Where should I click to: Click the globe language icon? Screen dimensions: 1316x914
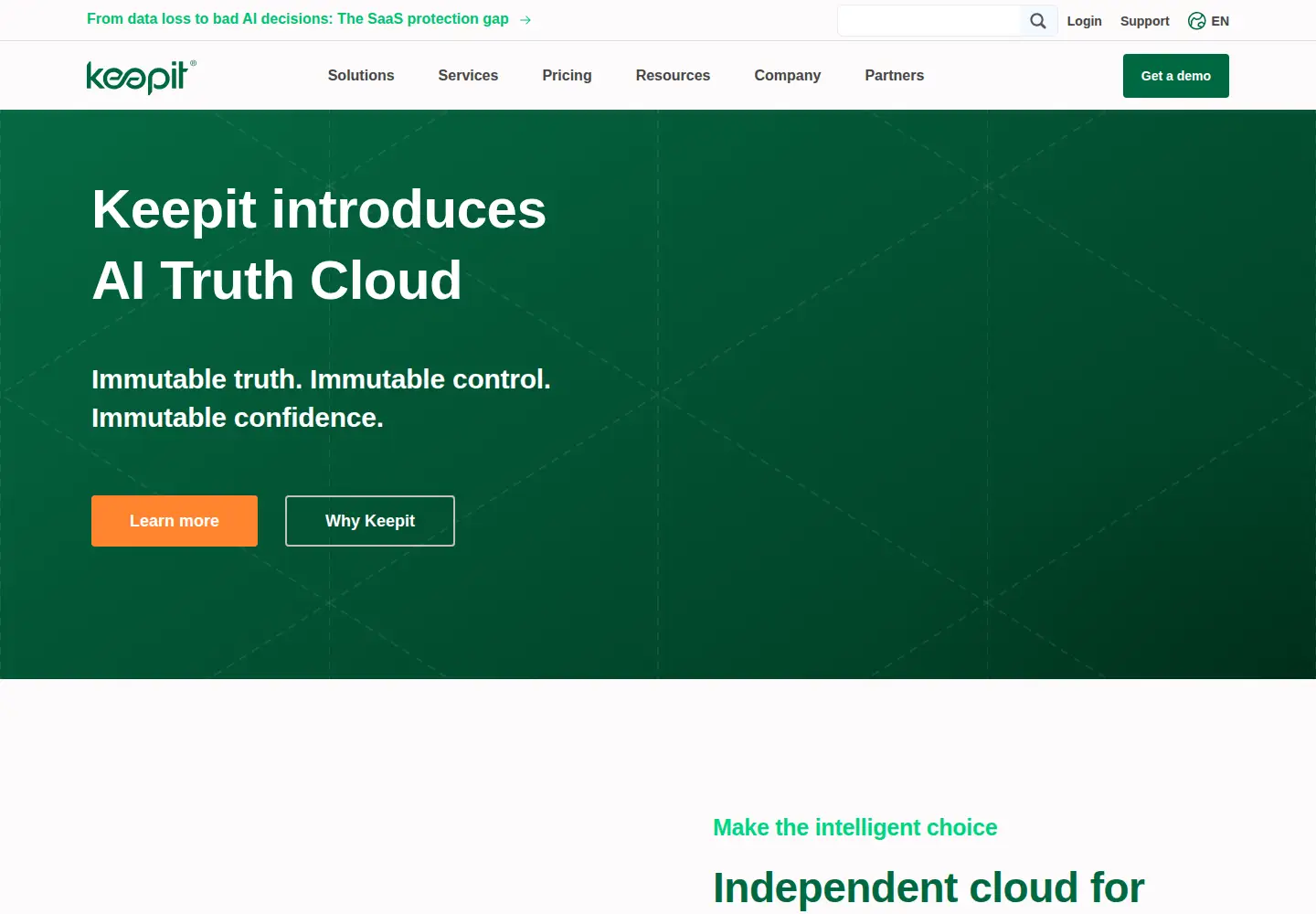point(1196,21)
